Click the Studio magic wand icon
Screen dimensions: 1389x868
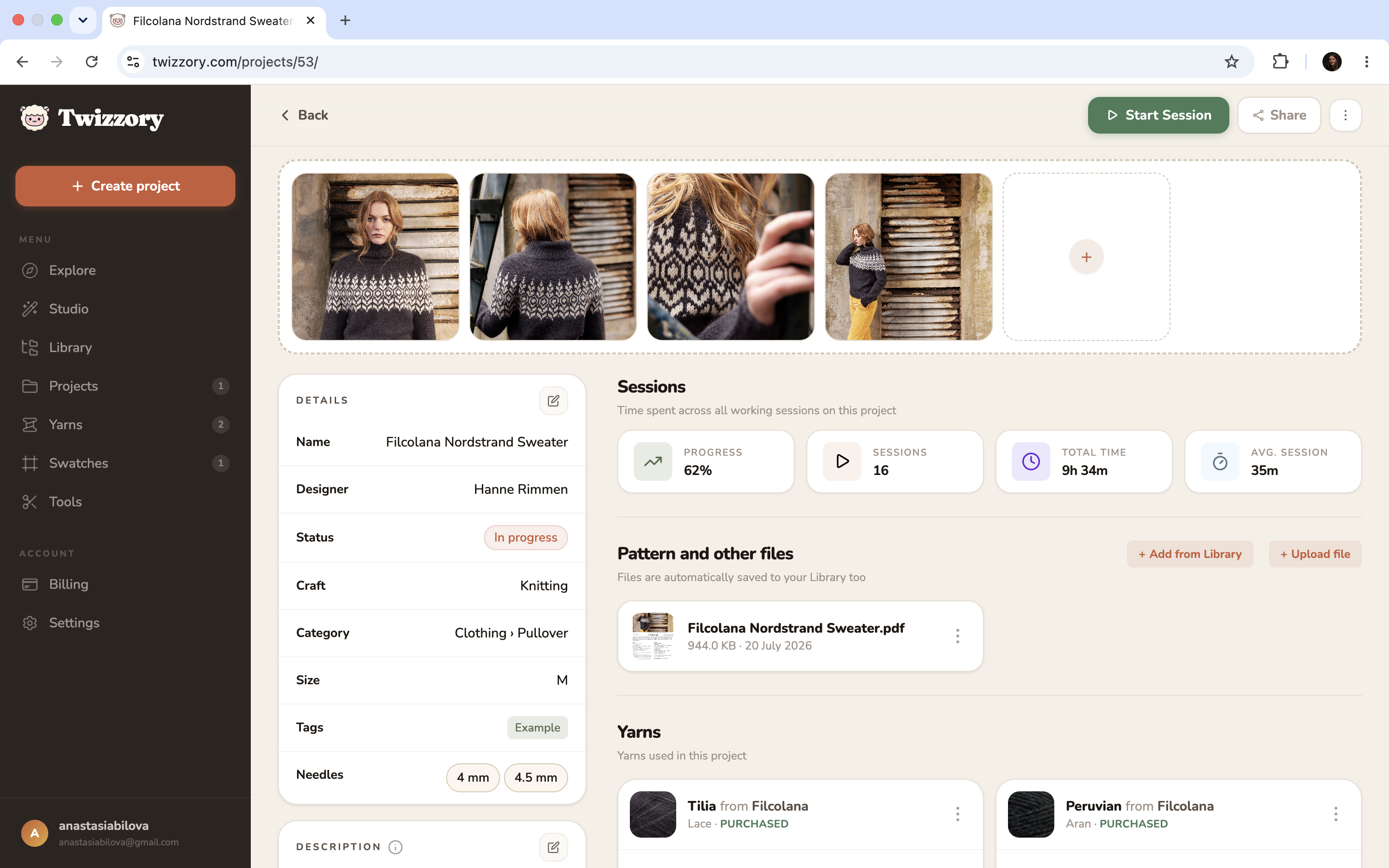[x=30, y=309]
